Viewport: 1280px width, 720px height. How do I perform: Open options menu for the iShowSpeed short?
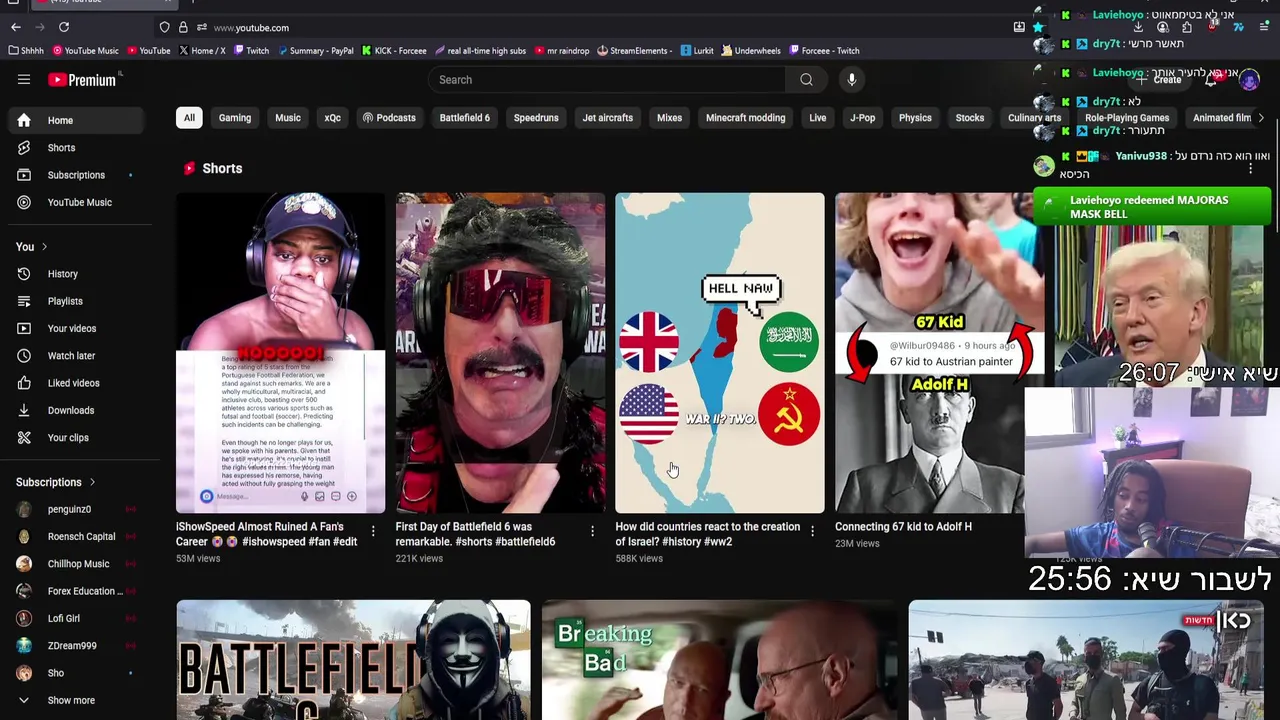[373, 531]
